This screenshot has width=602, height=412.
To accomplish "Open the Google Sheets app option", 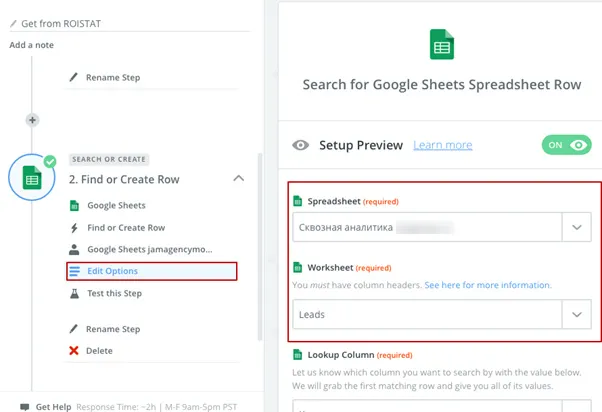I will point(116,205).
